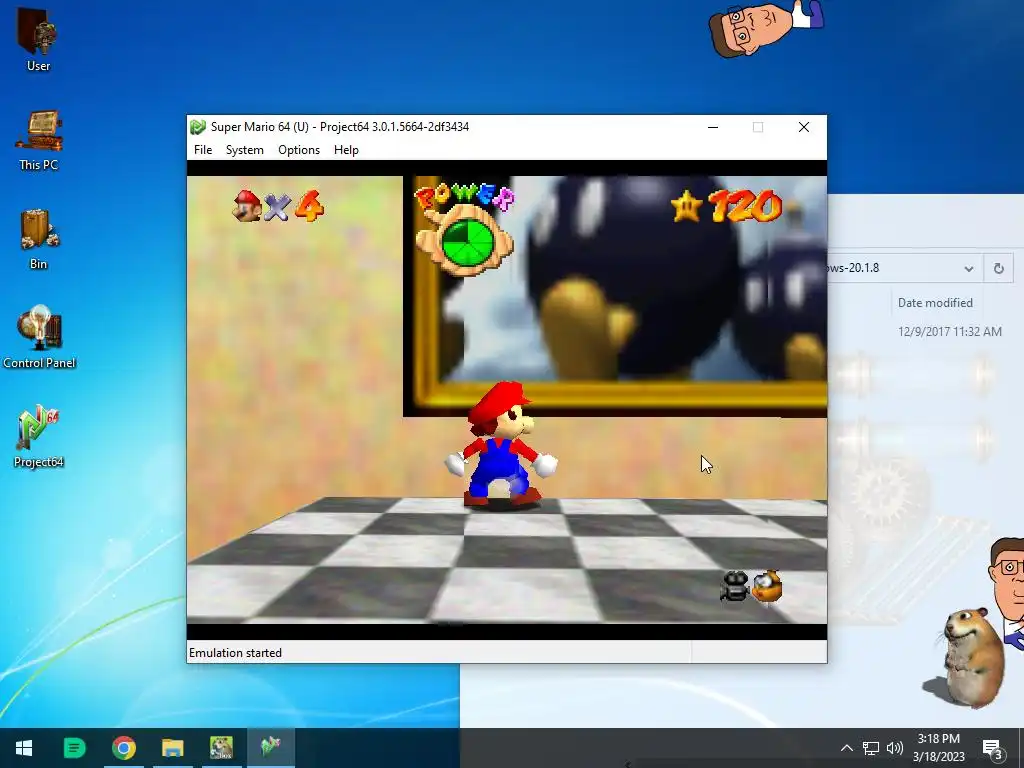Click the 12/9/2017 11:32 AM date entry
This screenshot has height=768, width=1024.
(950, 331)
